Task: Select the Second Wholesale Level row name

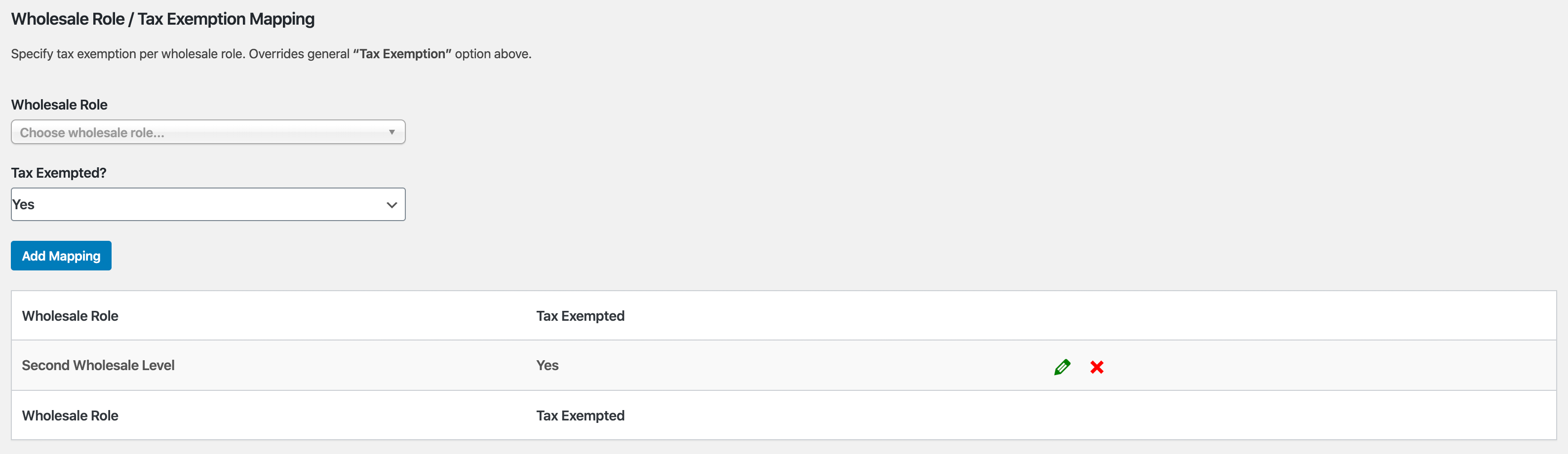Action: pyautogui.click(x=98, y=365)
